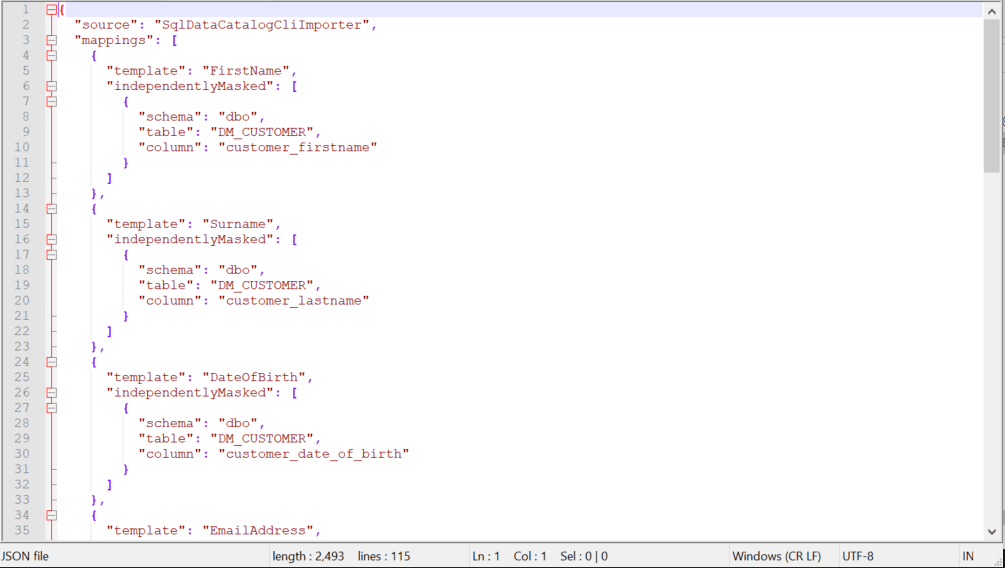The height and width of the screenshot is (568, 1005).
Task: Click "length : 2,493" in the status bar
Action: coord(308,556)
